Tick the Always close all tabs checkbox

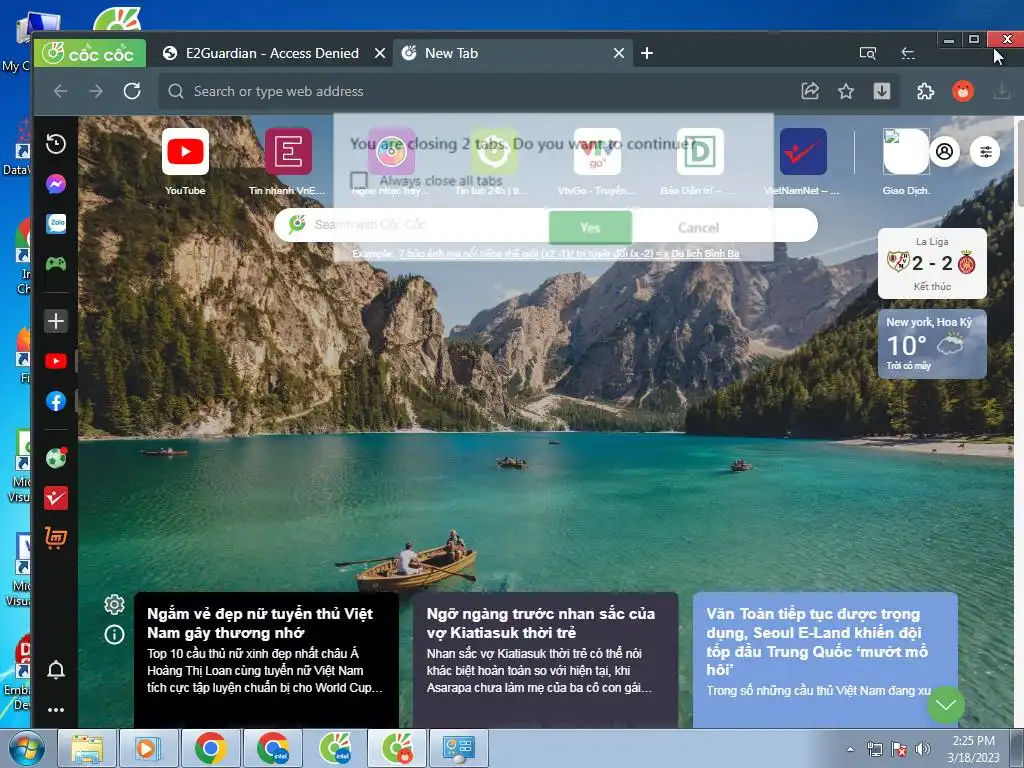[x=359, y=180]
